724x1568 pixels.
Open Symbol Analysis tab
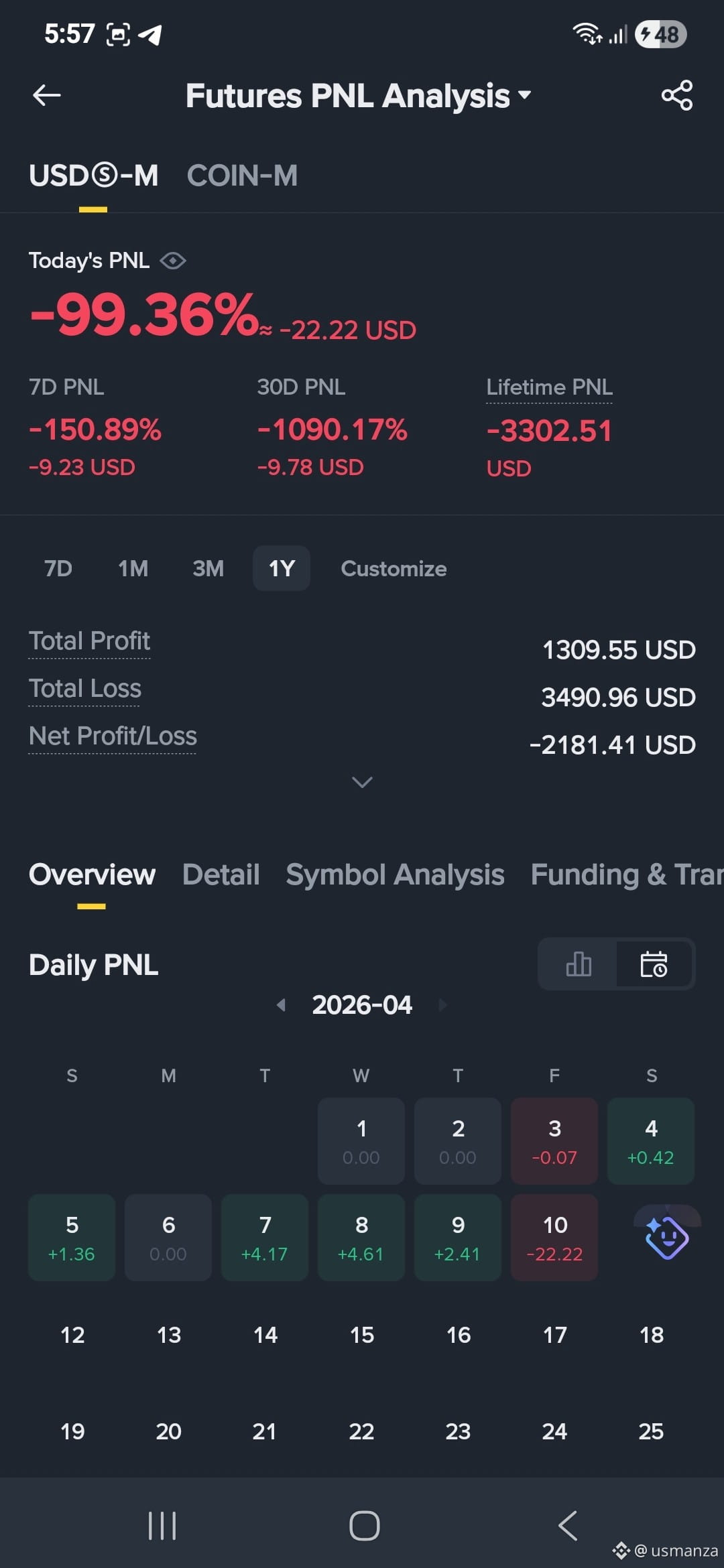click(x=395, y=874)
